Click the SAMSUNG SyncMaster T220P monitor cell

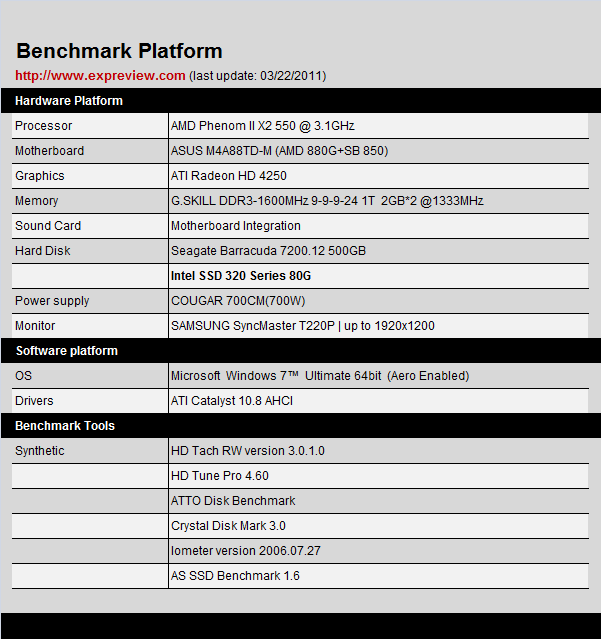(x=302, y=326)
